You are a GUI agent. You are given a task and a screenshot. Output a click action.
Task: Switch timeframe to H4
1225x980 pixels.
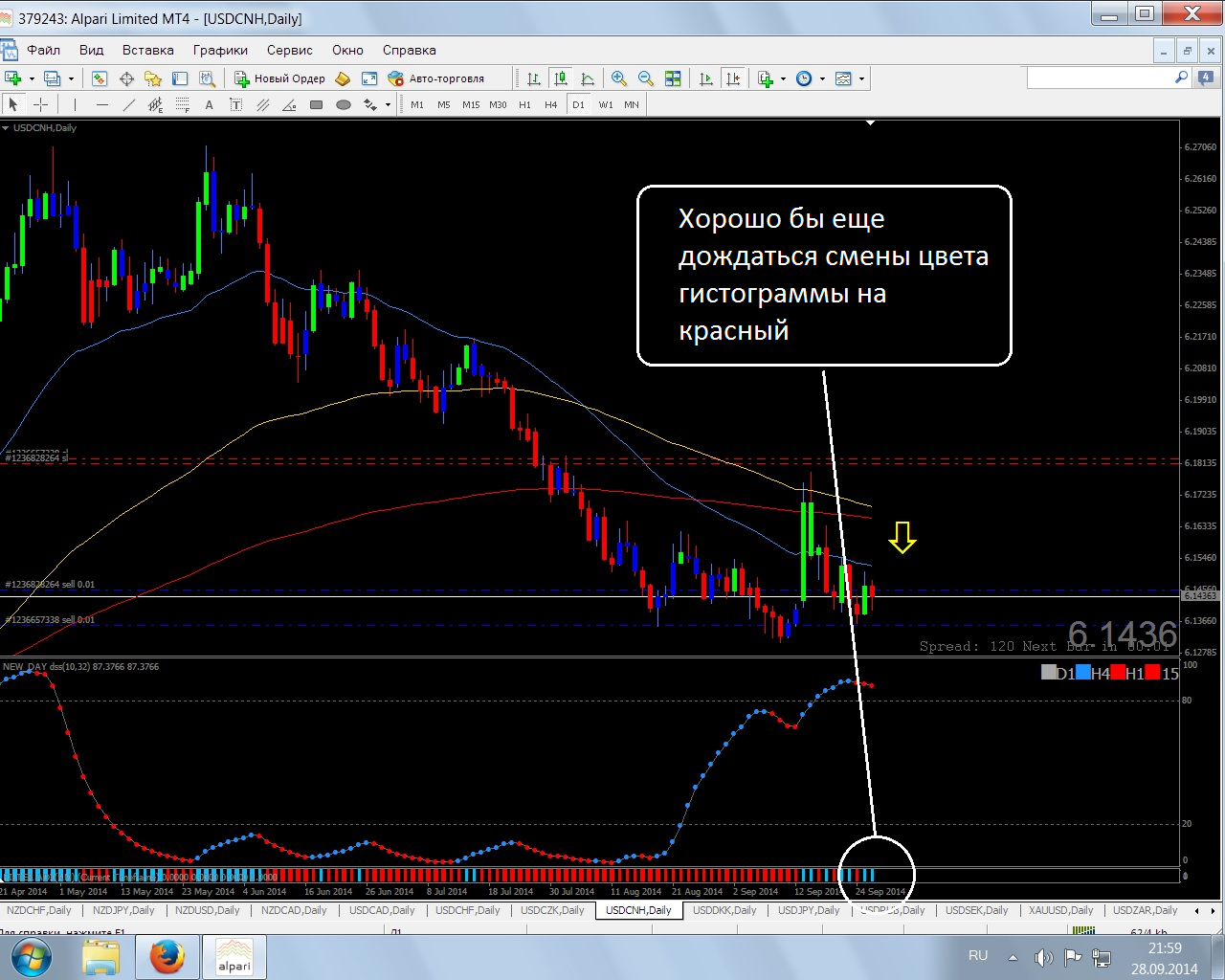tap(551, 104)
